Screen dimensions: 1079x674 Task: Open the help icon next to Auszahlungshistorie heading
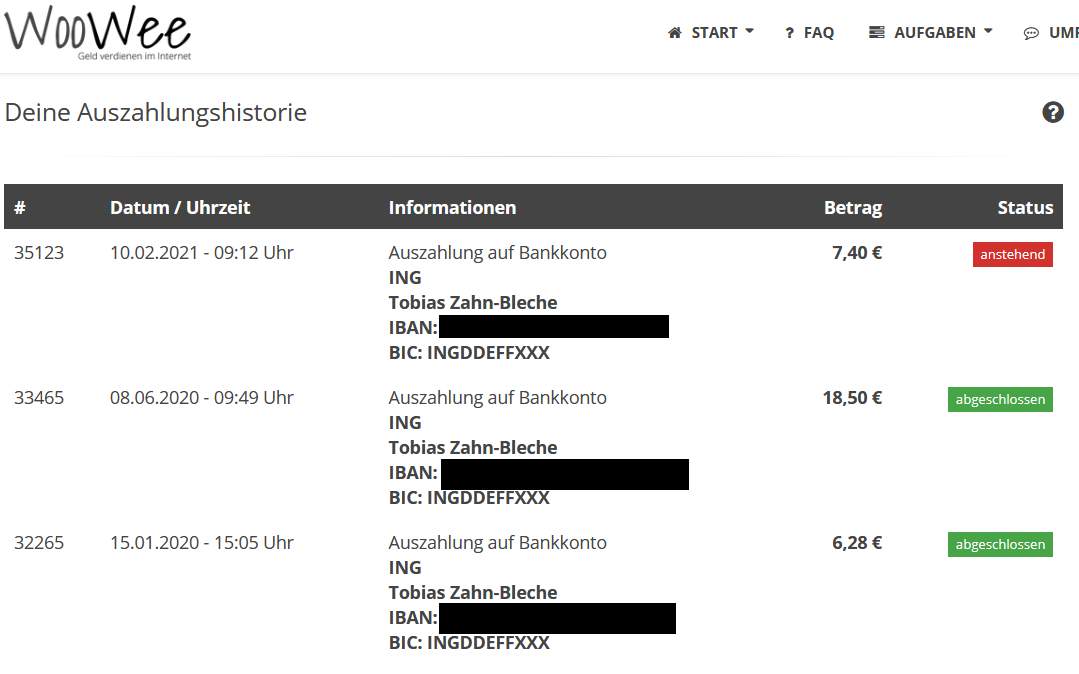pyautogui.click(x=1053, y=112)
